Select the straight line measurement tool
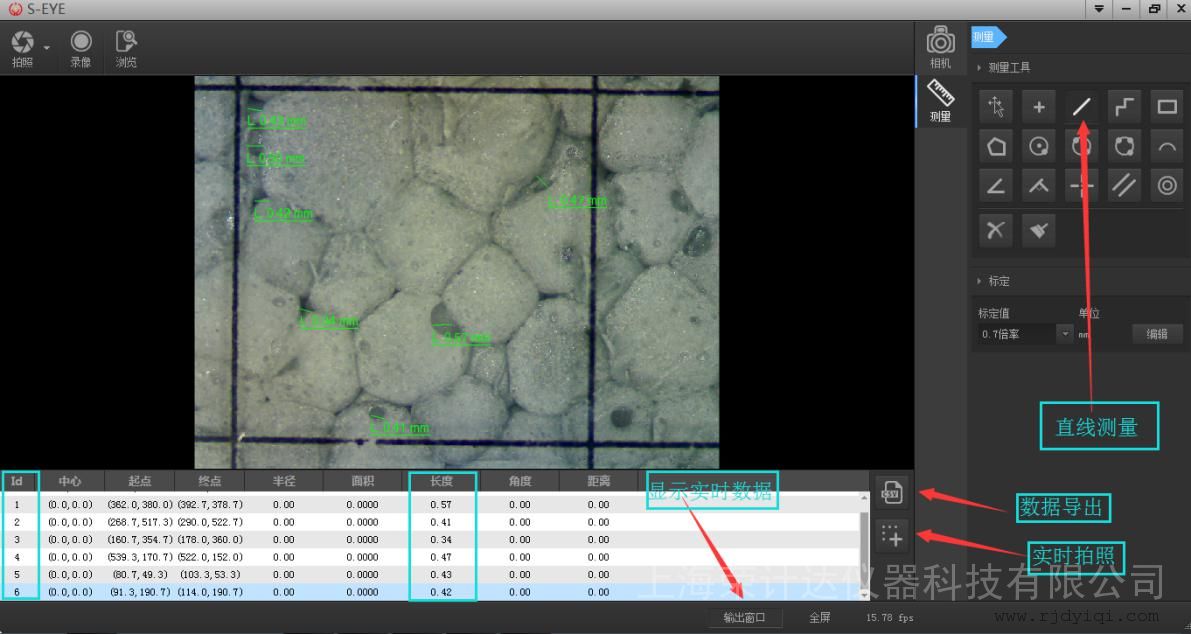This screenshot has height=634, width=1191. point(1081,107)
